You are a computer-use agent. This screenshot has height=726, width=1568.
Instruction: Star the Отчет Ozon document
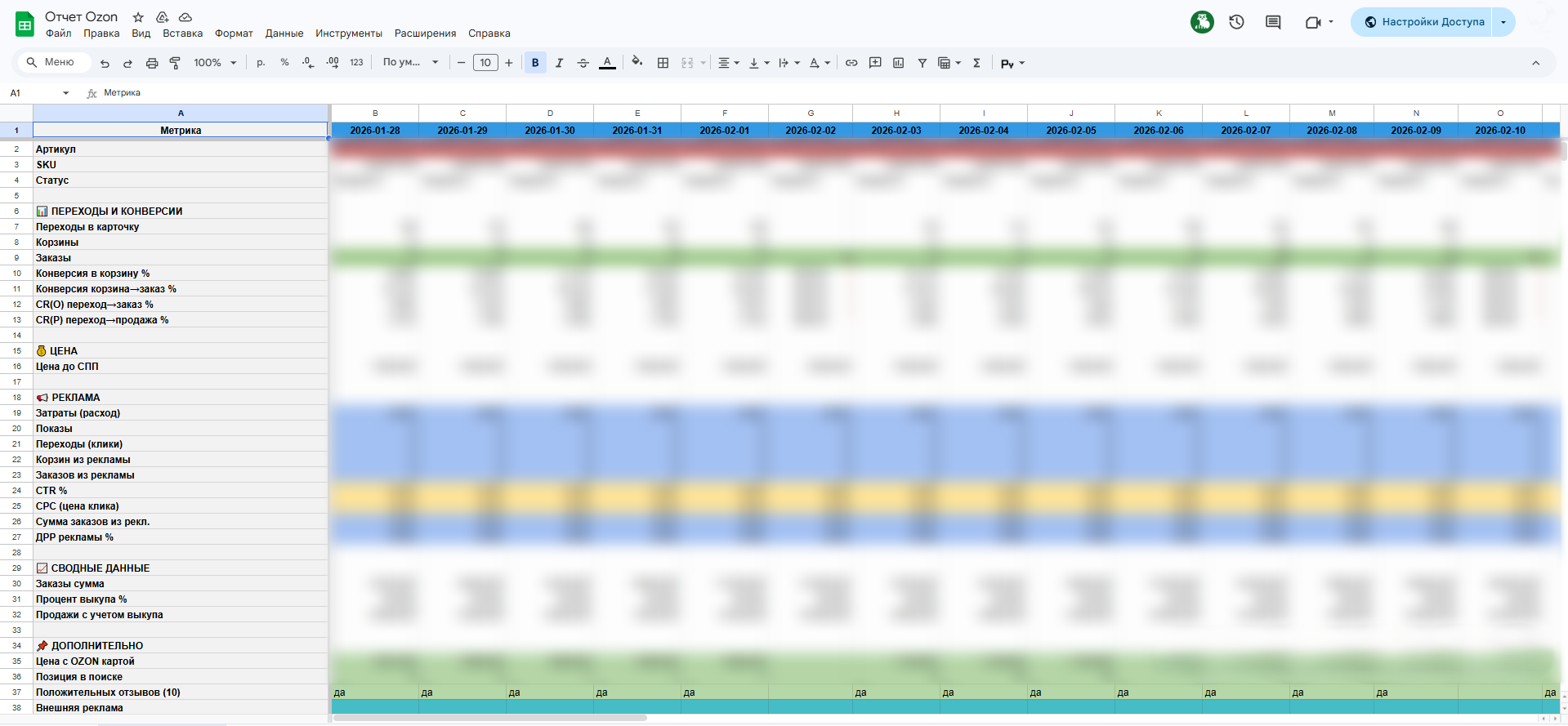tap(138, 17)
